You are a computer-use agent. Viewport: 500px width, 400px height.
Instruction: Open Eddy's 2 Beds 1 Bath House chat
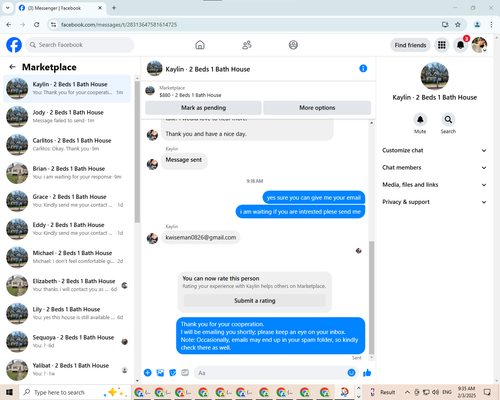[x=67, y=229]
